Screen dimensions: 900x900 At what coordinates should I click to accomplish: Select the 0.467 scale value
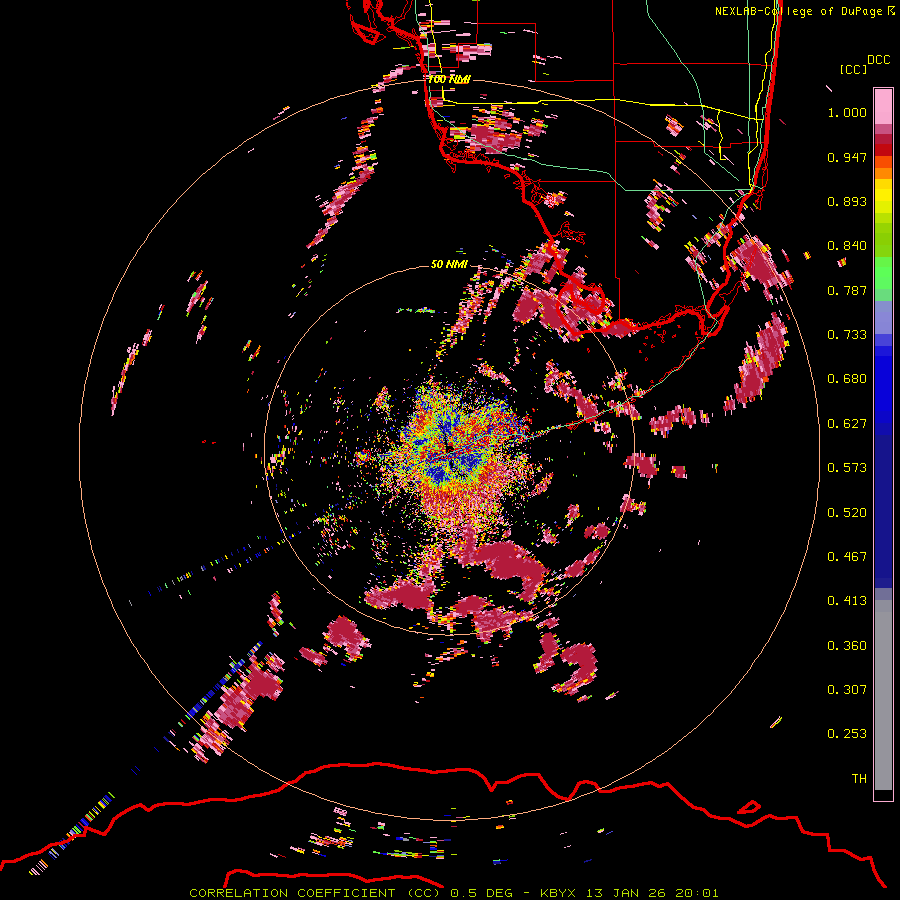(847, 557)
